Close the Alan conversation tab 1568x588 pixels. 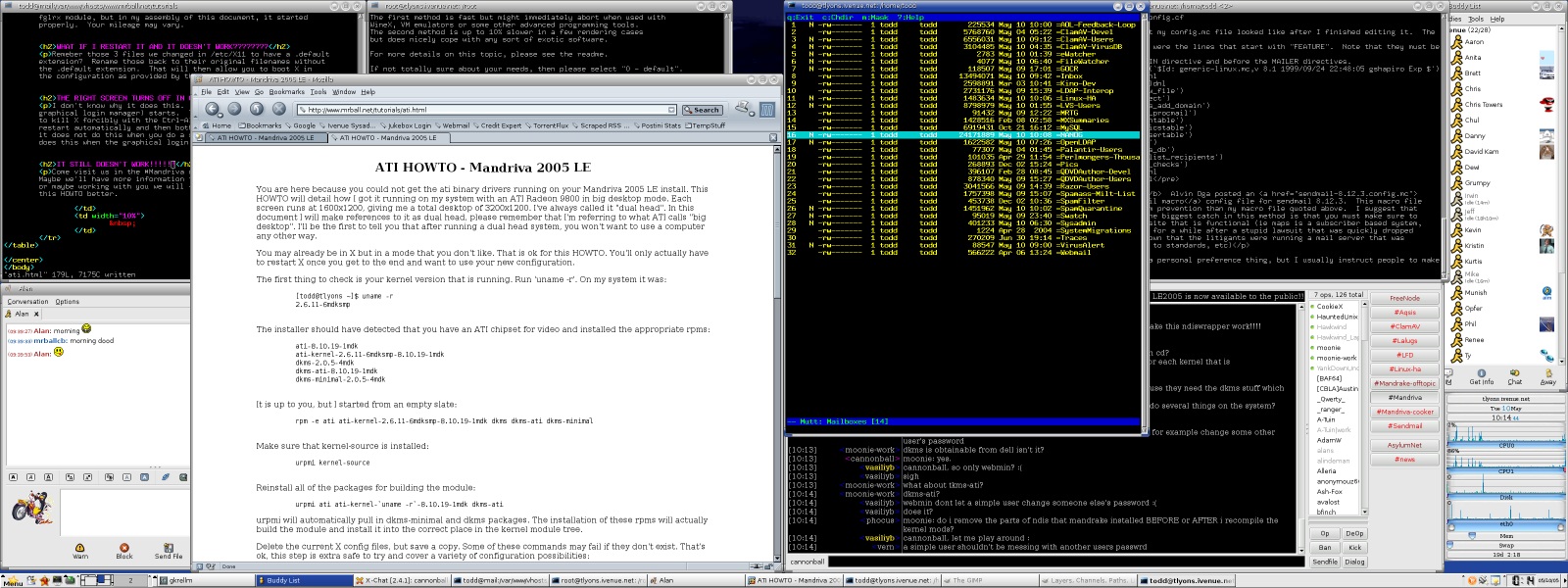pos(36,314)
